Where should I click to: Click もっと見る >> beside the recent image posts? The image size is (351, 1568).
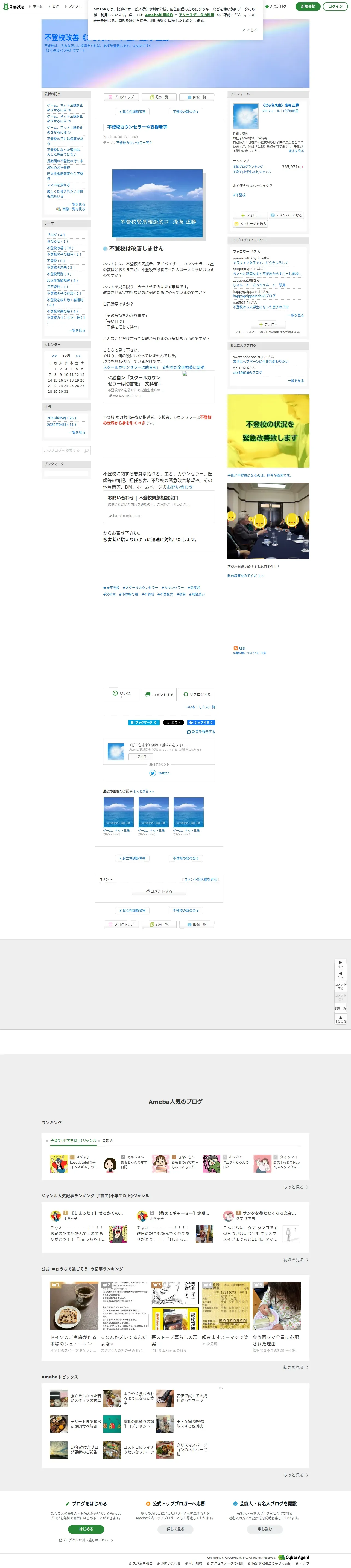tap(144, 791)
